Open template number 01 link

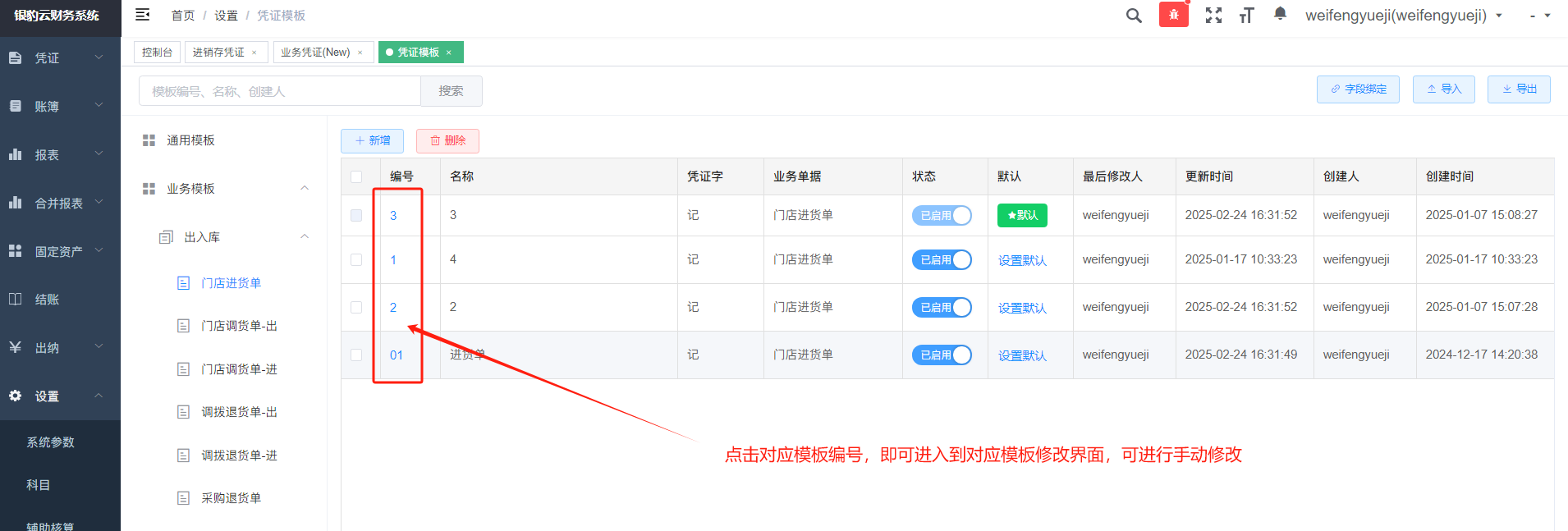tap(397, 355)
